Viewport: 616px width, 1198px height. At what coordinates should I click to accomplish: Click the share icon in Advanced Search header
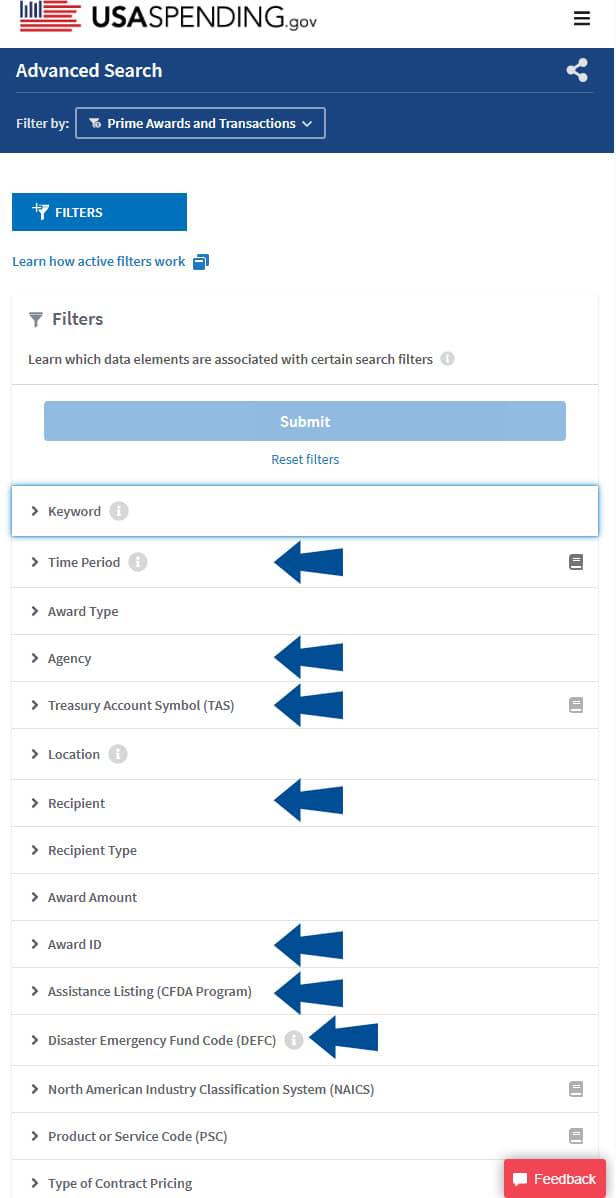(x=577, y=71)
